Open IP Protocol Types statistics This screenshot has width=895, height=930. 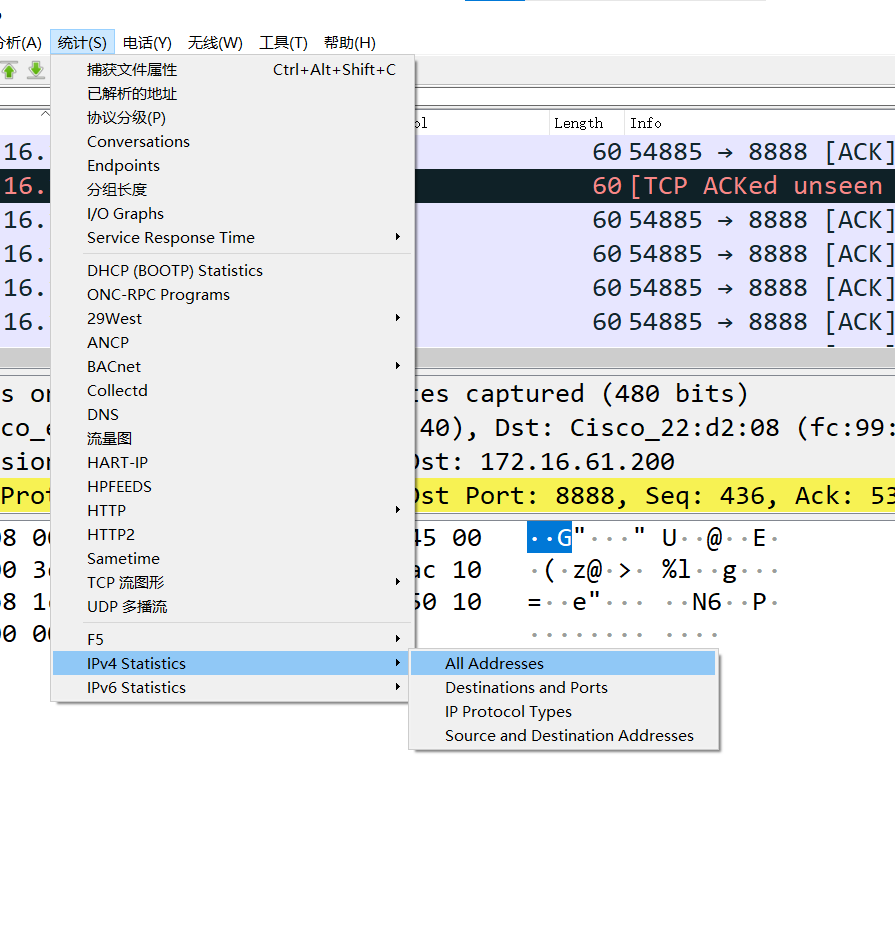pyautogui.click(x=508, y=712)
